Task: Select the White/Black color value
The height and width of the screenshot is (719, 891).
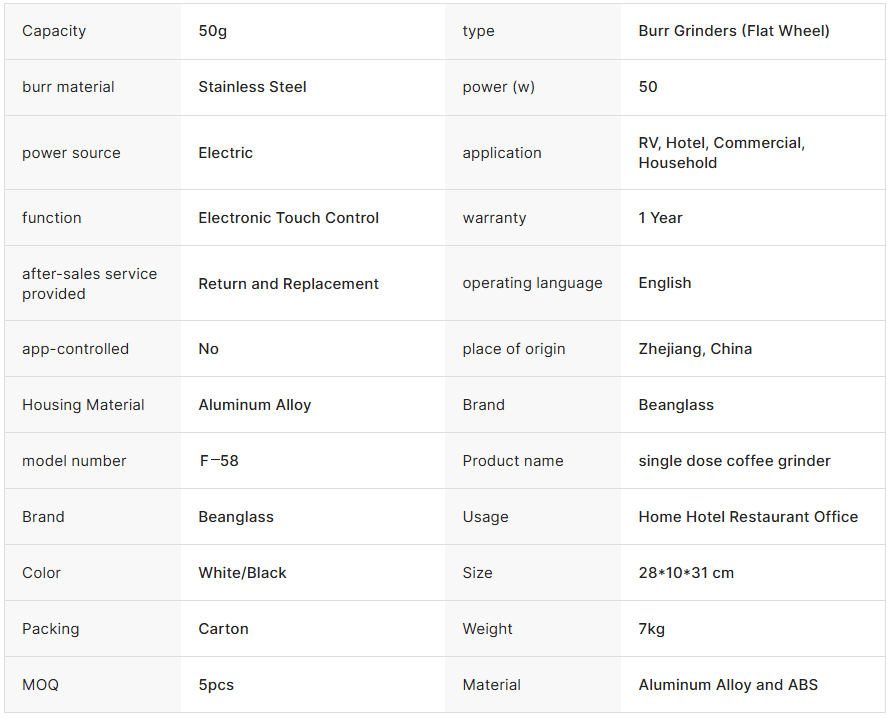Action: click(x=242, y=573)
